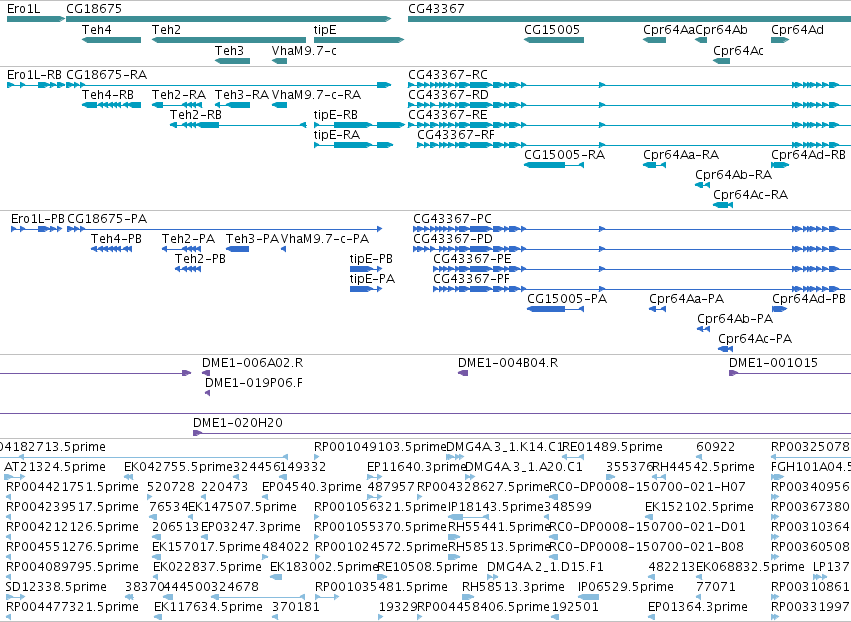851x622 pixels.
Task: Select transcript label CG43367-RF
Action: 456,135
